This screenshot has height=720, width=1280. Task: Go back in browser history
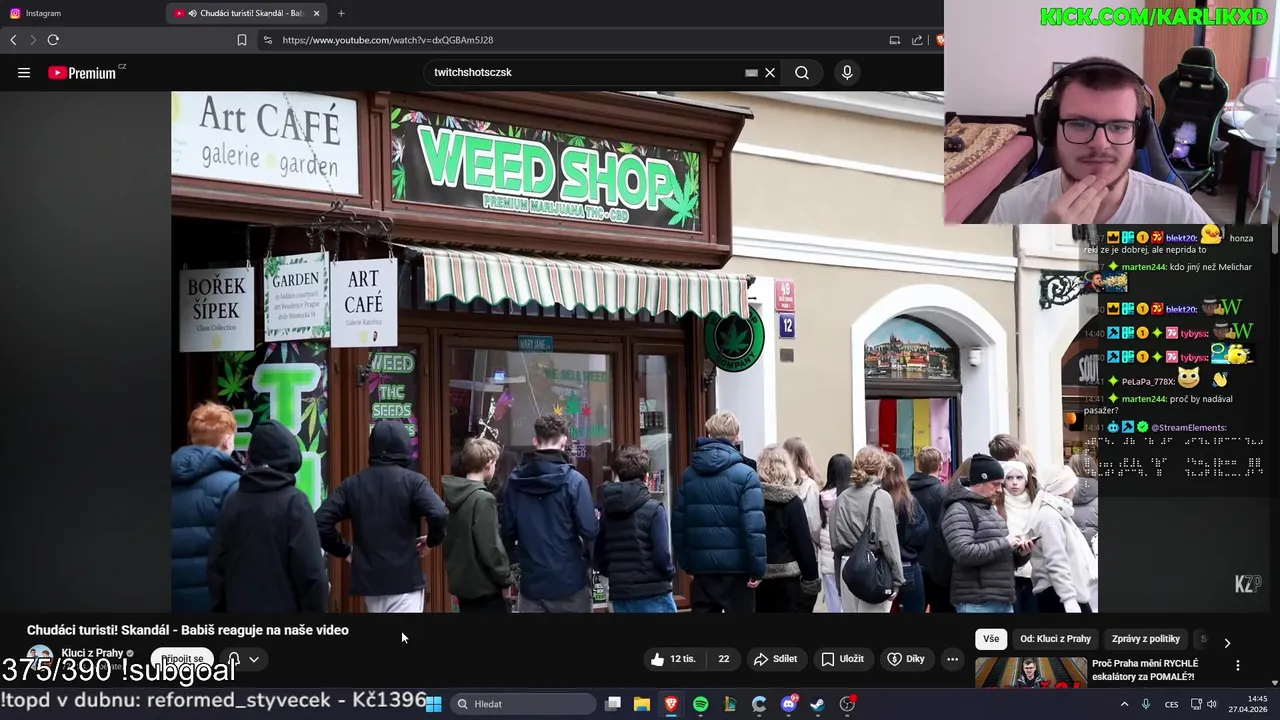pyautogui.click(x=13, y=40)
